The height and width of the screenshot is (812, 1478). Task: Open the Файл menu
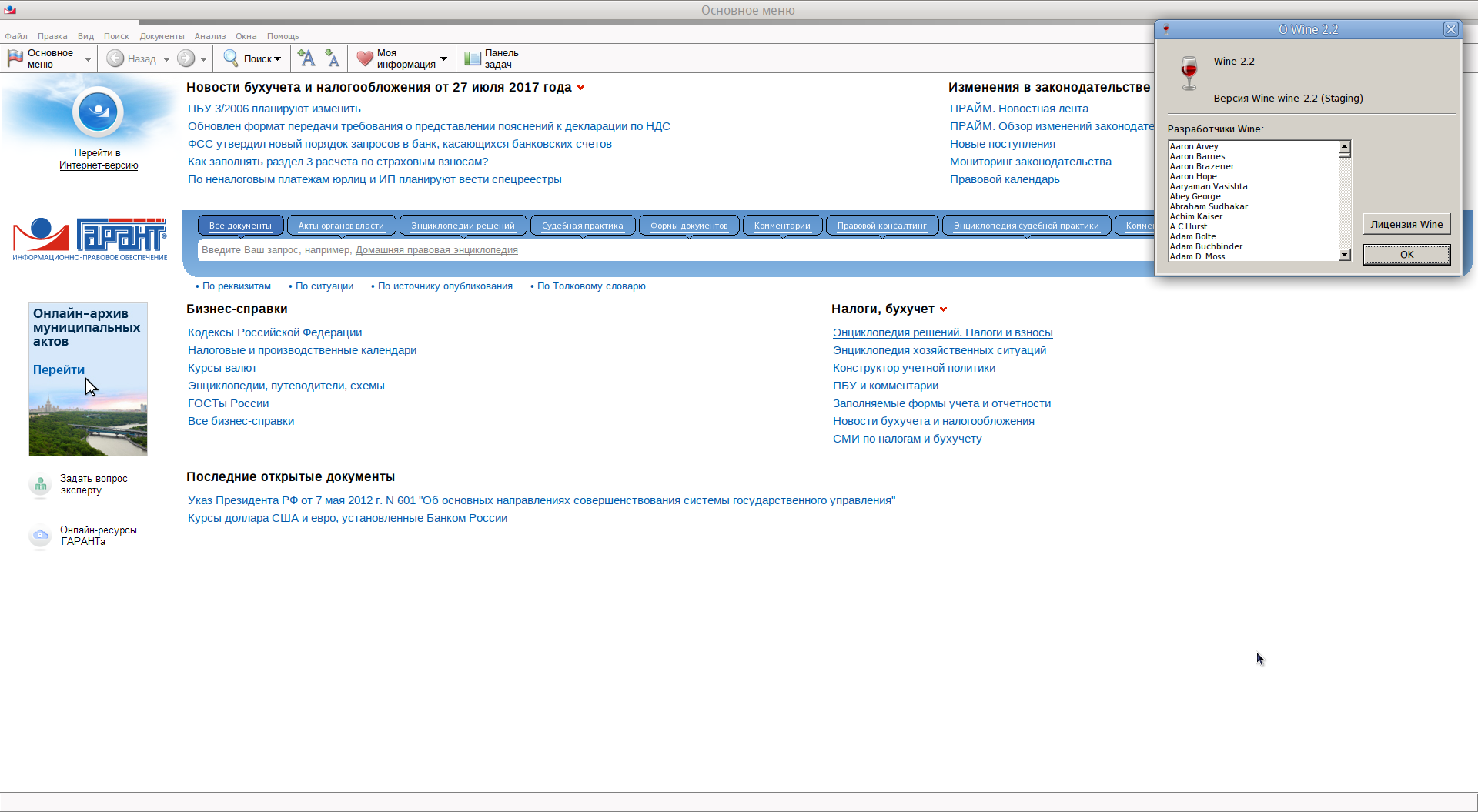pos(16,36)
